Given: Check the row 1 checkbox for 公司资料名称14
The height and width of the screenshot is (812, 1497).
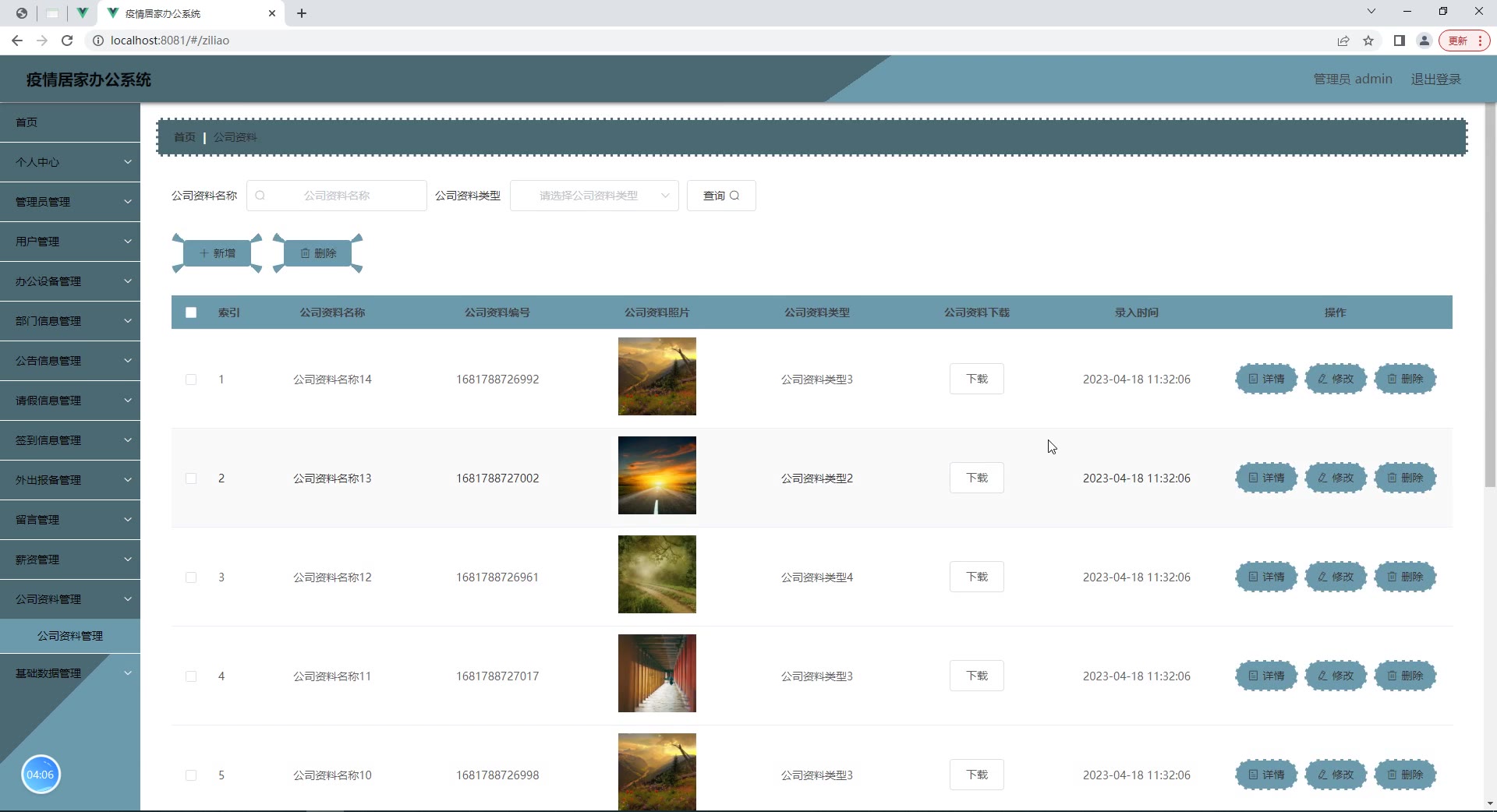Looking at the screenshot, I should click(191, 380).
